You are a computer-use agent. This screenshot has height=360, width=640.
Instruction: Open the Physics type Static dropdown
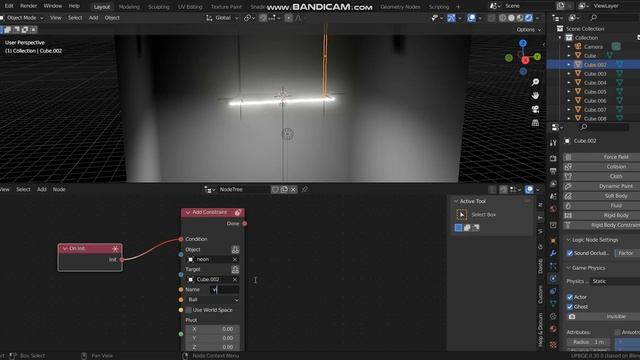[x=616, y=281]
